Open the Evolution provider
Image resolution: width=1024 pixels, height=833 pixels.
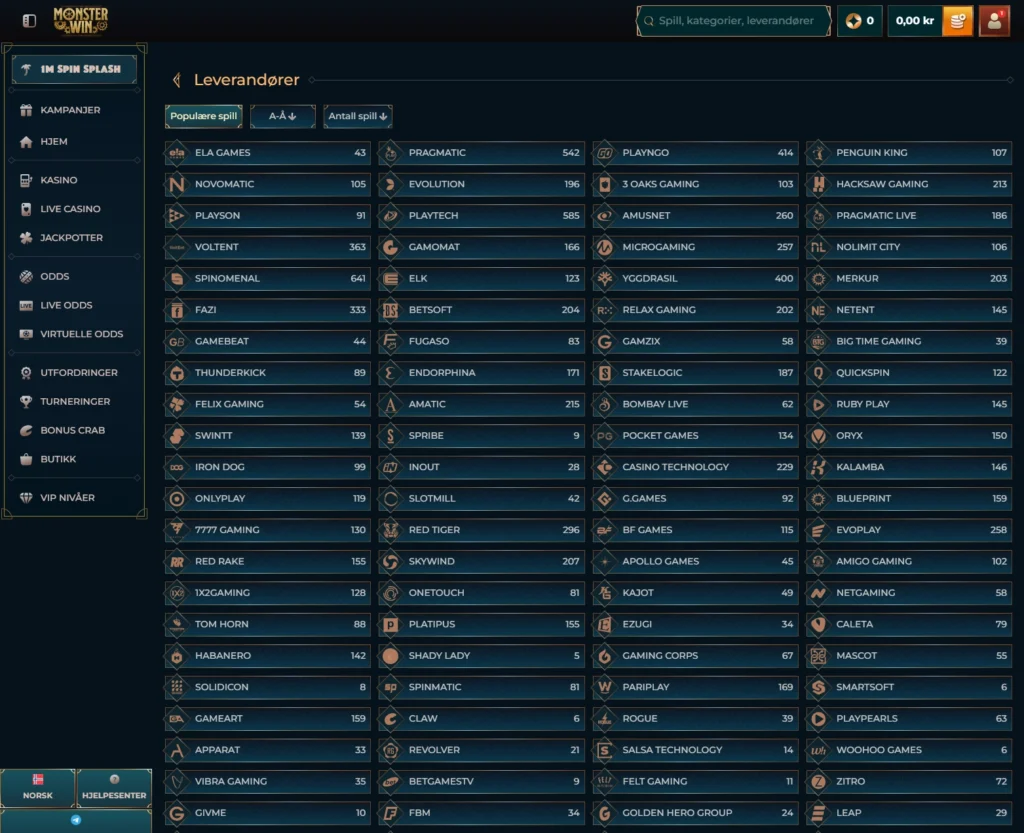coord(481,184)
